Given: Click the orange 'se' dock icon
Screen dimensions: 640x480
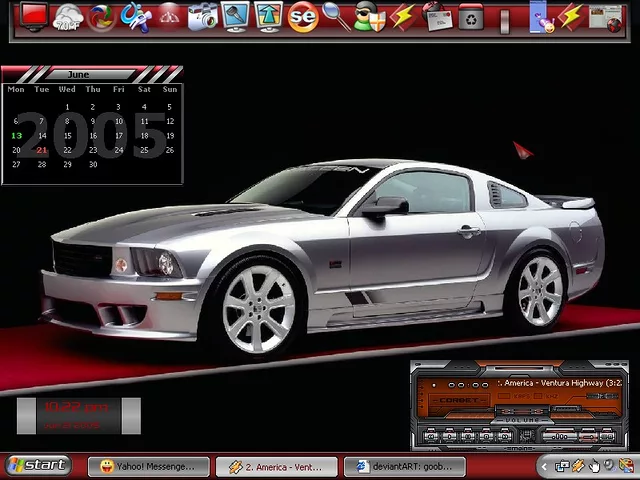Looking at the screenshot, I should 302,16.
